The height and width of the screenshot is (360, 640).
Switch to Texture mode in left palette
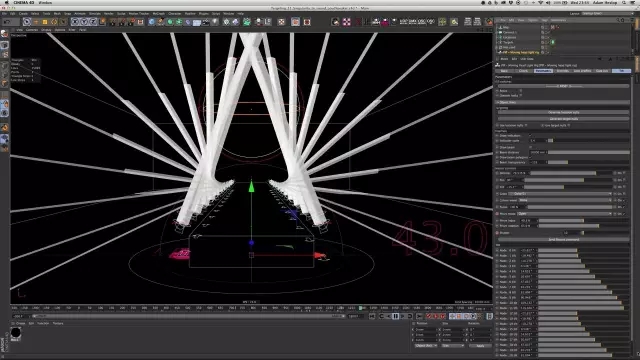4,53
